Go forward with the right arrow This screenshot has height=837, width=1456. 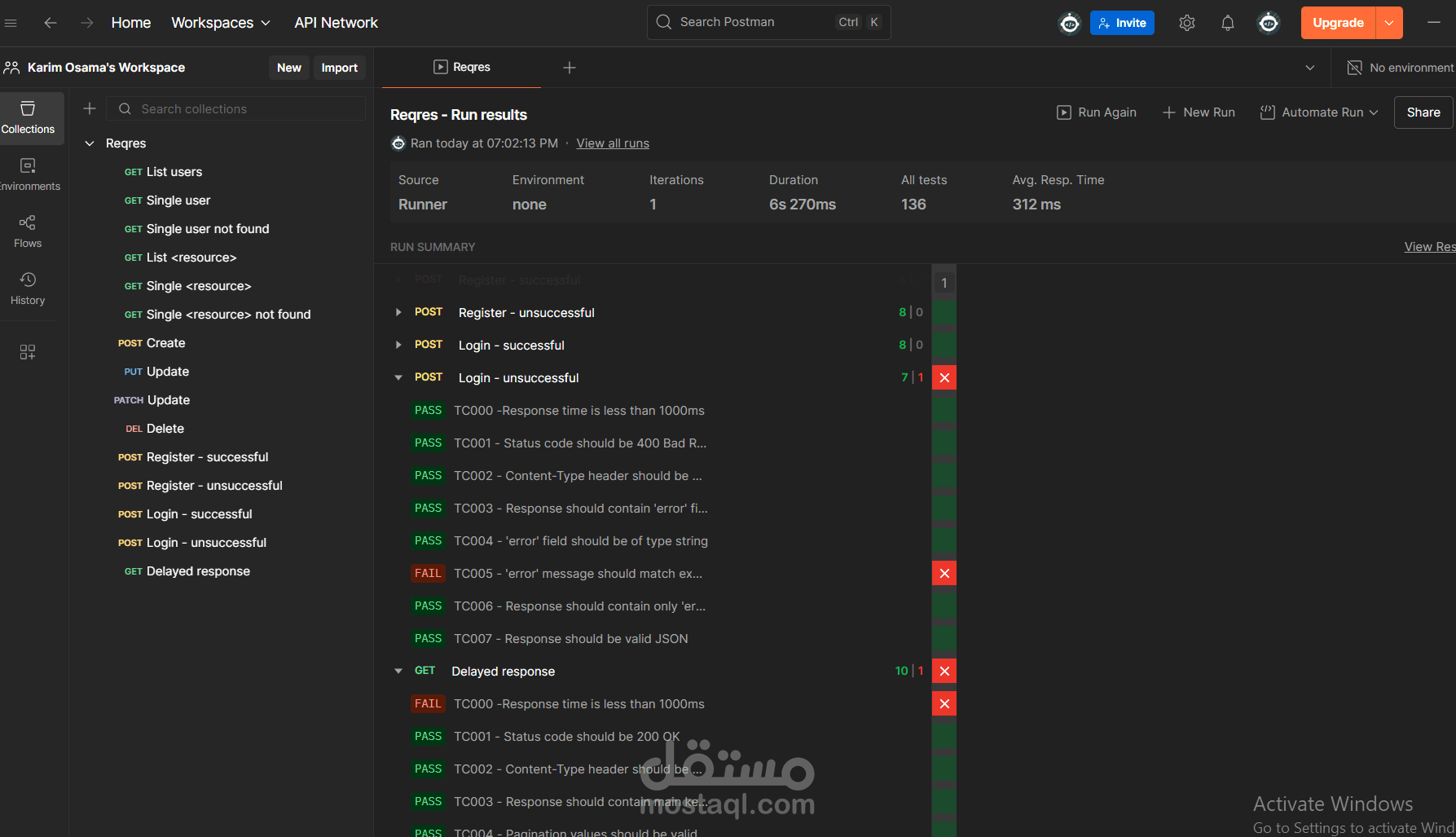click(x=87, y=23)
